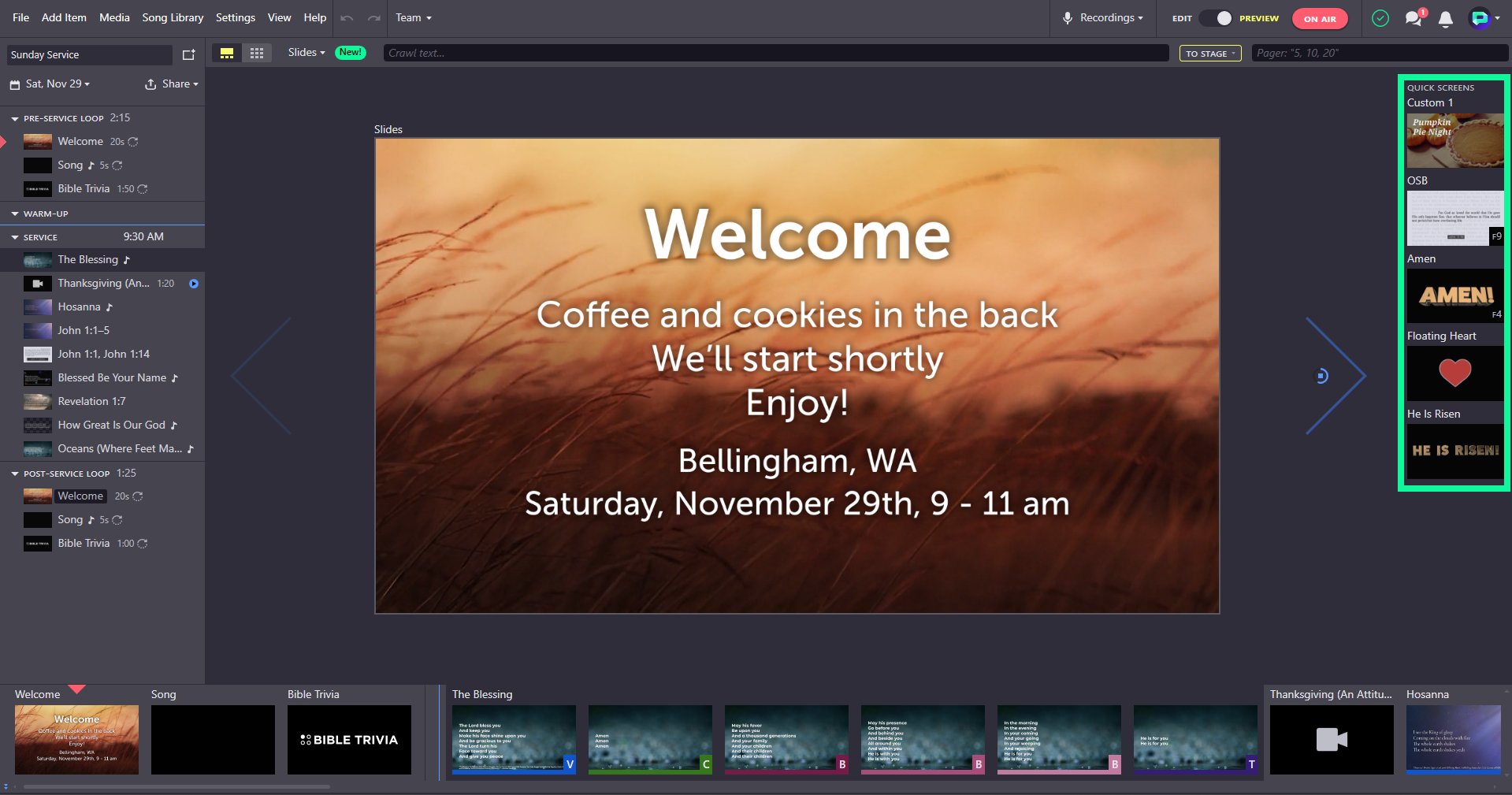Viewport: 1512px width, 795px height.
Task: Toggle the ON AIR button
Action: tap(1320, 19)
